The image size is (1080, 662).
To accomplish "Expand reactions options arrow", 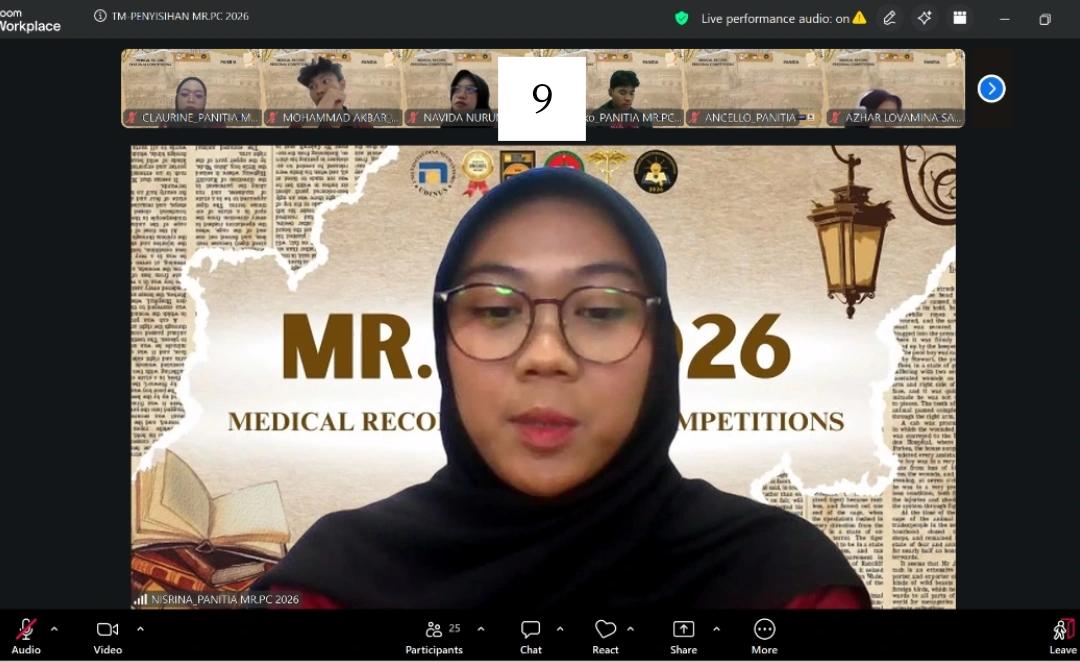I will 630,629.
